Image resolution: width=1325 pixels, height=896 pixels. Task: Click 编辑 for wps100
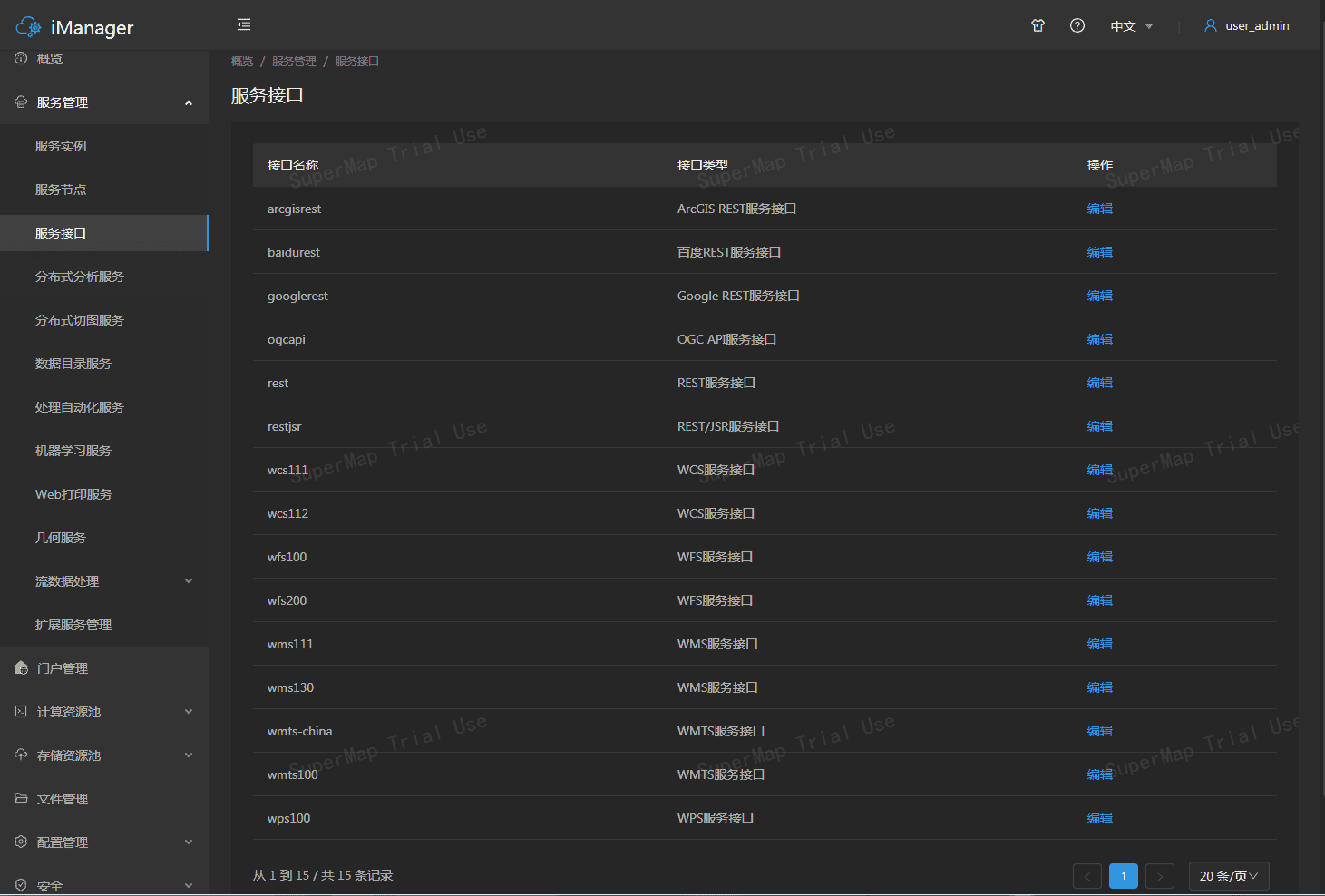click(x=1100, y=818)
